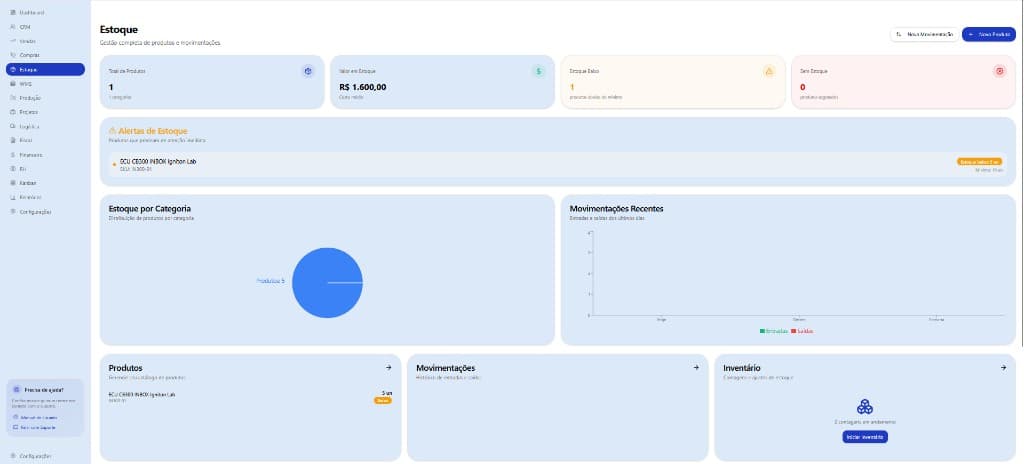Click the Projetos sidebar icon

[13, 112]
